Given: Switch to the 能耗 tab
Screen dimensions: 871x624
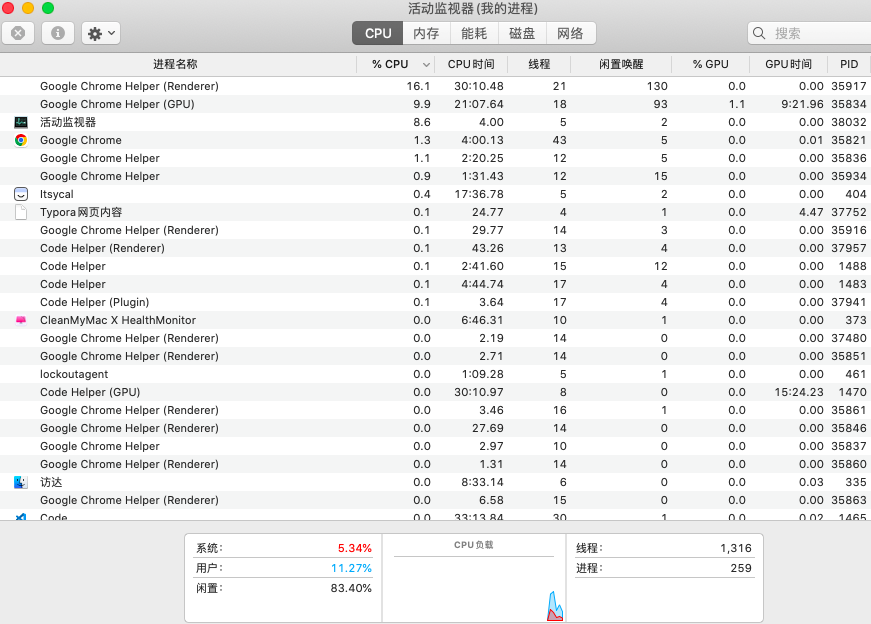Looking at the screenshot, I should (474, 33).
